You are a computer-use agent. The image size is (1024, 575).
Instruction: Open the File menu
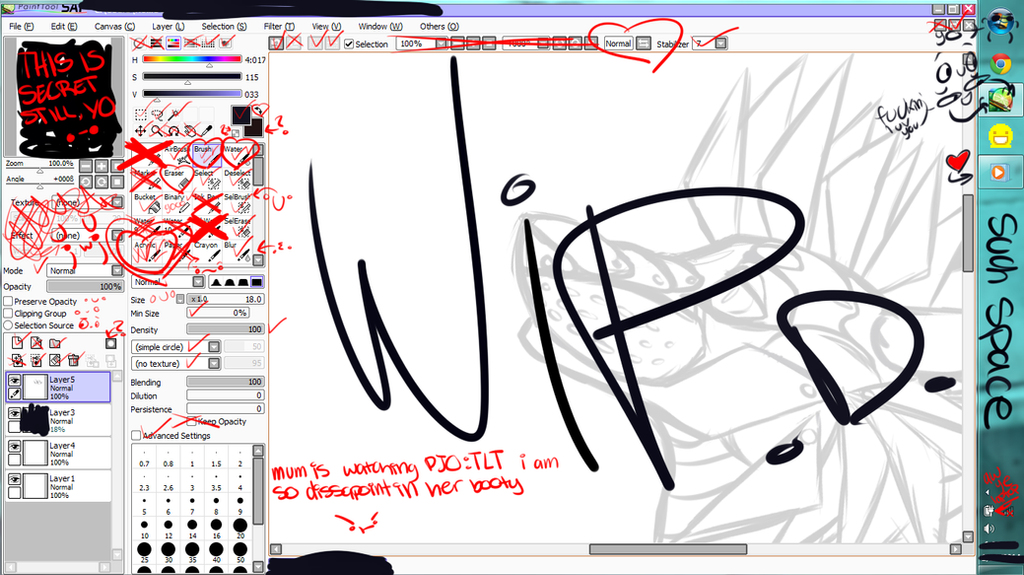[21, 26]
